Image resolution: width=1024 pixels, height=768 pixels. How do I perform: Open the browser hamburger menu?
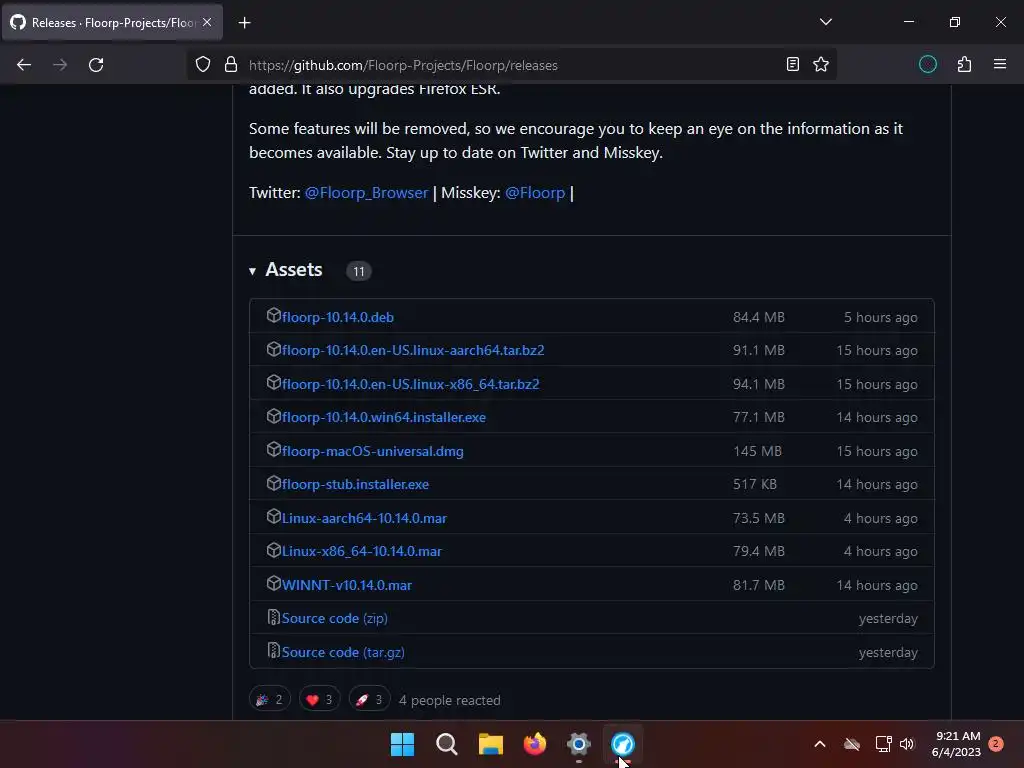[x=1000, y=64]
